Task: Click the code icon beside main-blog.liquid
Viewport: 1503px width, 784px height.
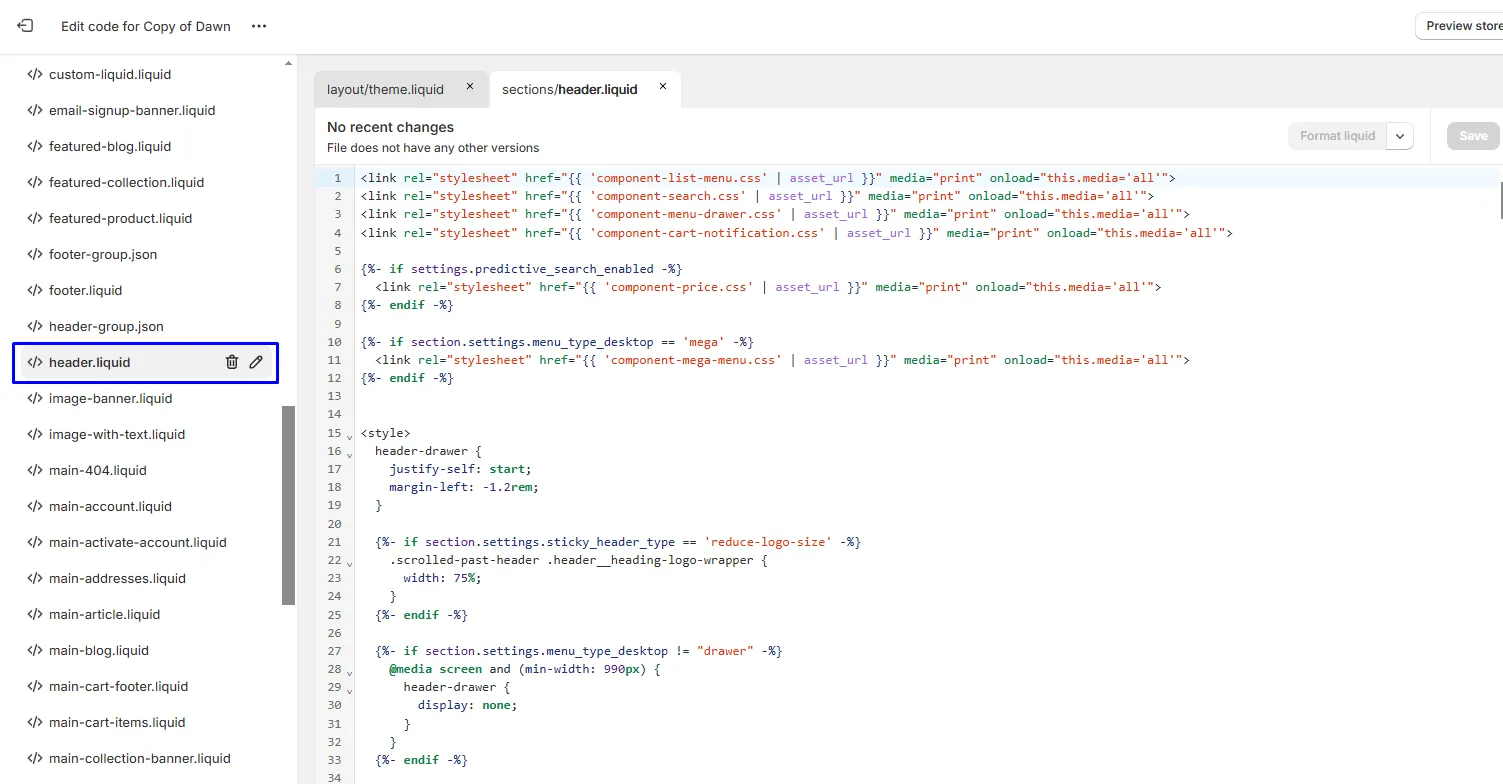Action: pyautogui.click(x=34, y=650)
